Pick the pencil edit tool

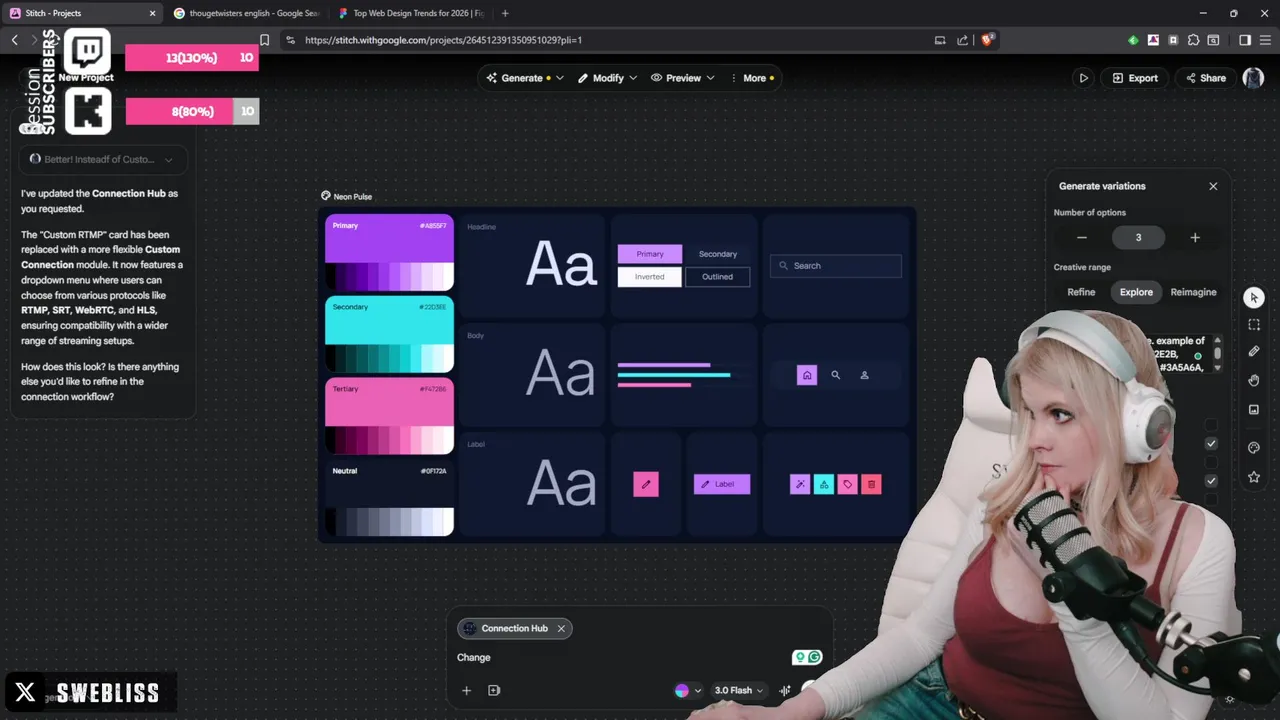(x=1254, y=352)
